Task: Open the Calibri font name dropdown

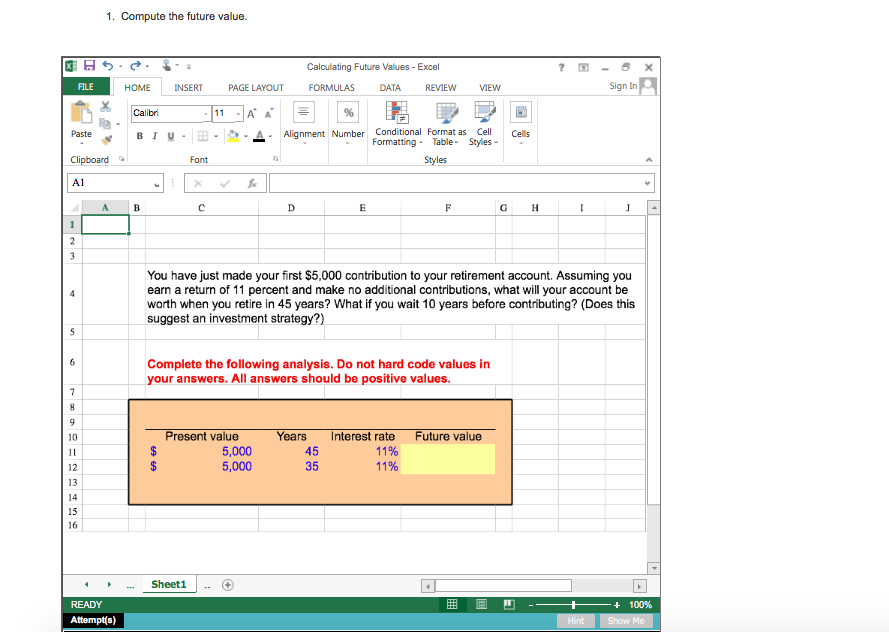Action: [x=205, y=111]
